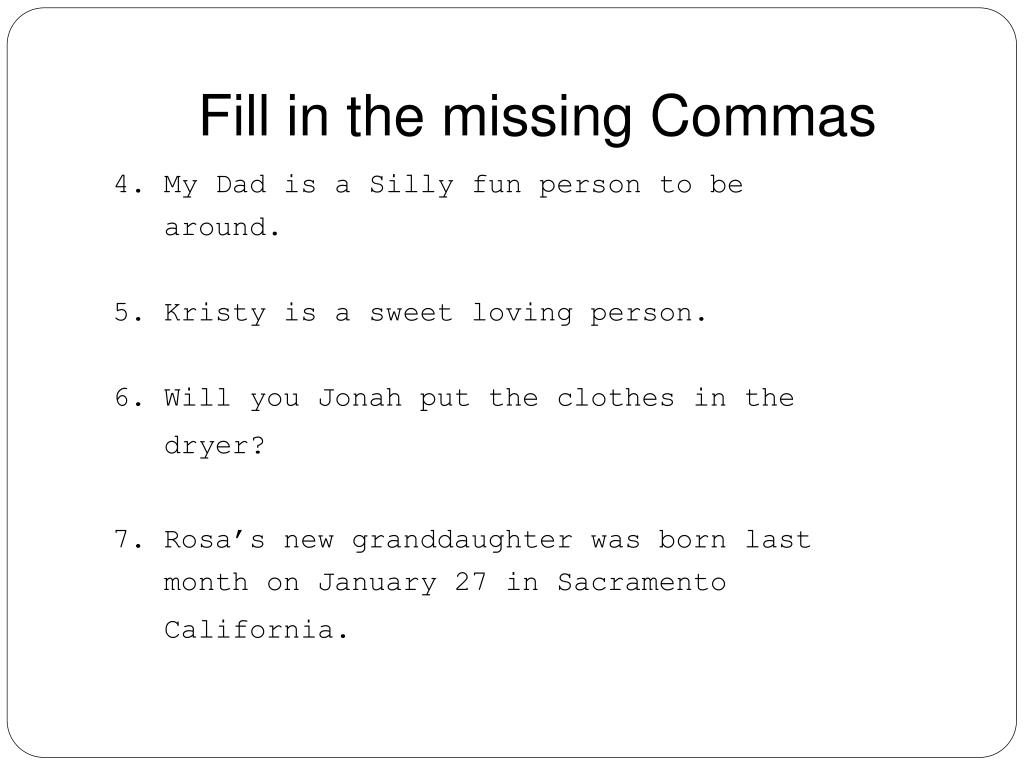Click the number '27' in sentence 7

[x=471, y=582]
